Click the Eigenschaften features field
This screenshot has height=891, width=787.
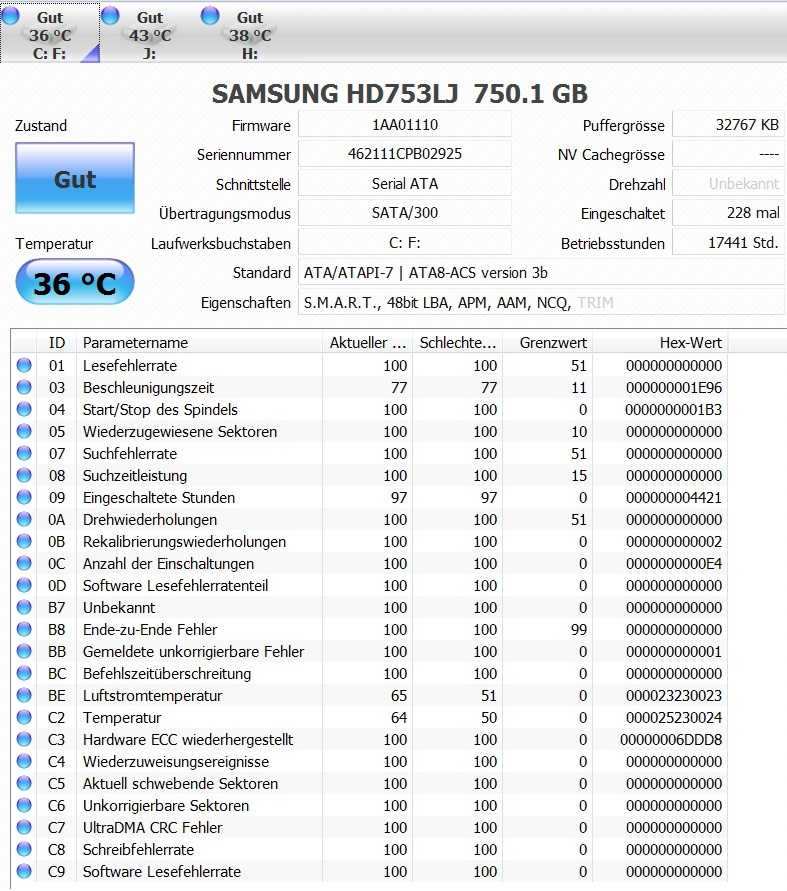(541, 302)
